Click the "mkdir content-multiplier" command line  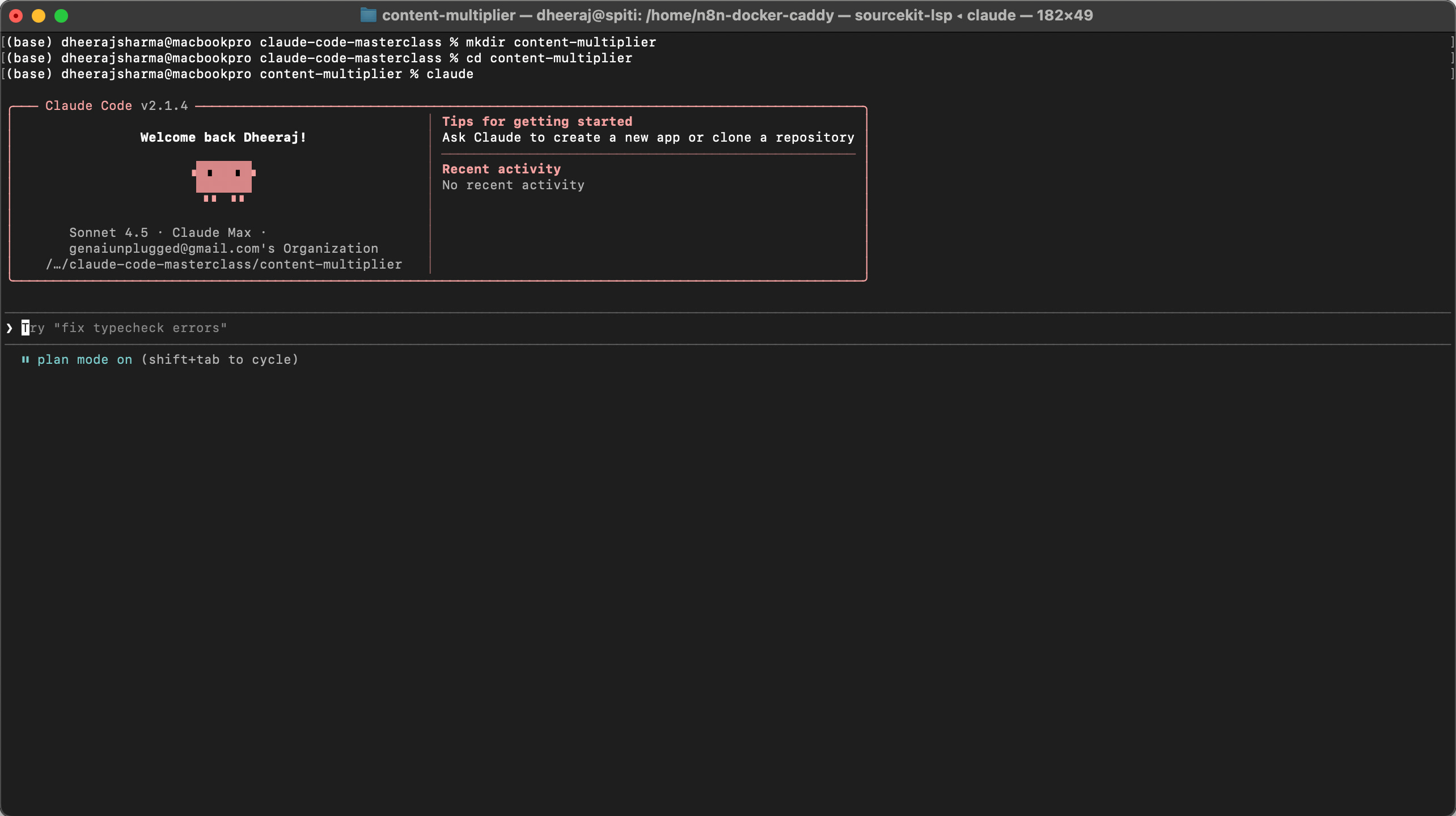click(x=560, y=42)
